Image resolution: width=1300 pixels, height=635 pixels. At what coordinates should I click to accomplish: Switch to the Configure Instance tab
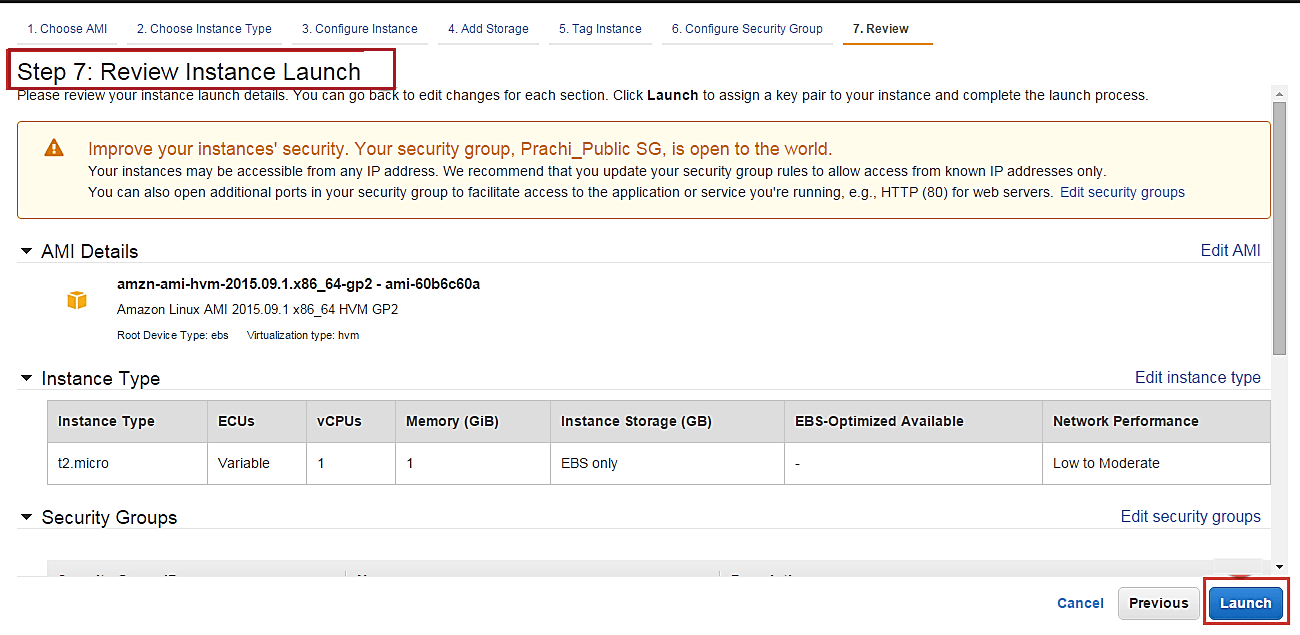[360, 29]
